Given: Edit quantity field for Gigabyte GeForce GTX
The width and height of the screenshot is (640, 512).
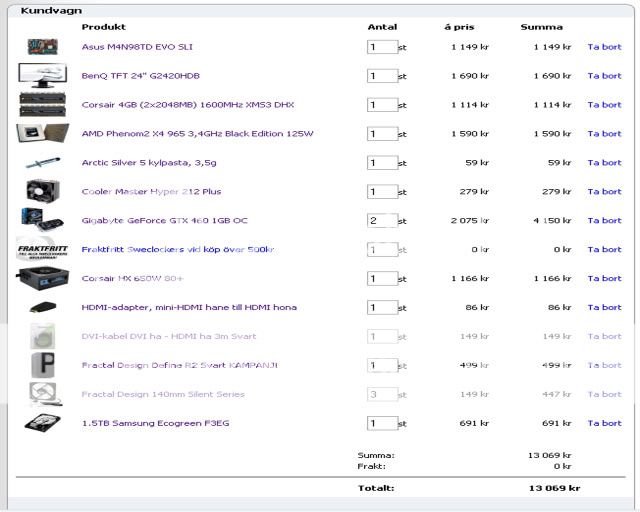Looking at the screenshot, I should (382, 221).
